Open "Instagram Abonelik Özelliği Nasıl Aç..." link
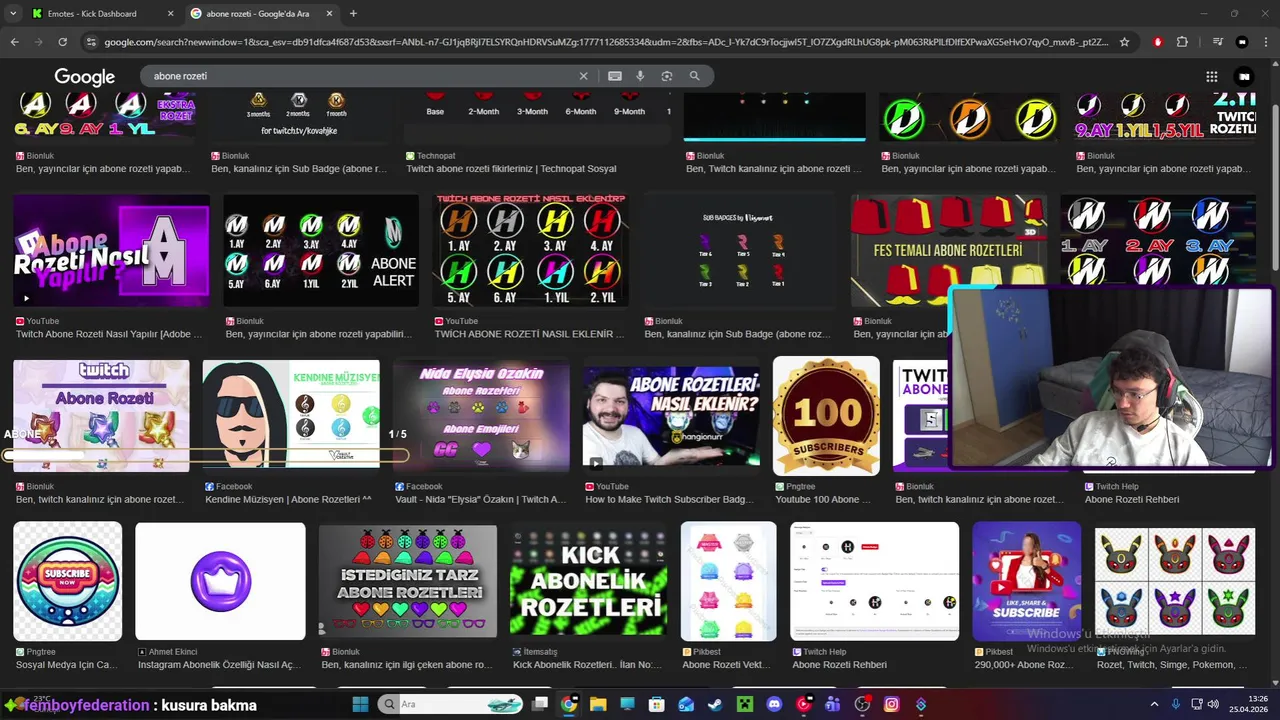Image resolution: width=1280 pixels, height=720 pixels. point(219,664)
